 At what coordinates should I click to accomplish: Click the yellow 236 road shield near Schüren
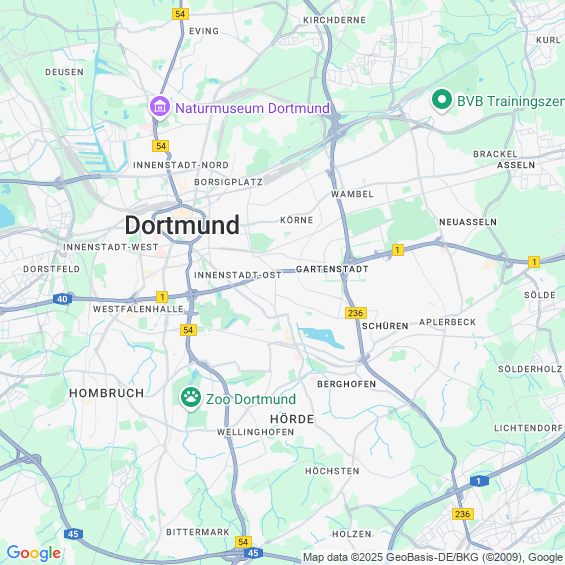[x=356, y=313]
